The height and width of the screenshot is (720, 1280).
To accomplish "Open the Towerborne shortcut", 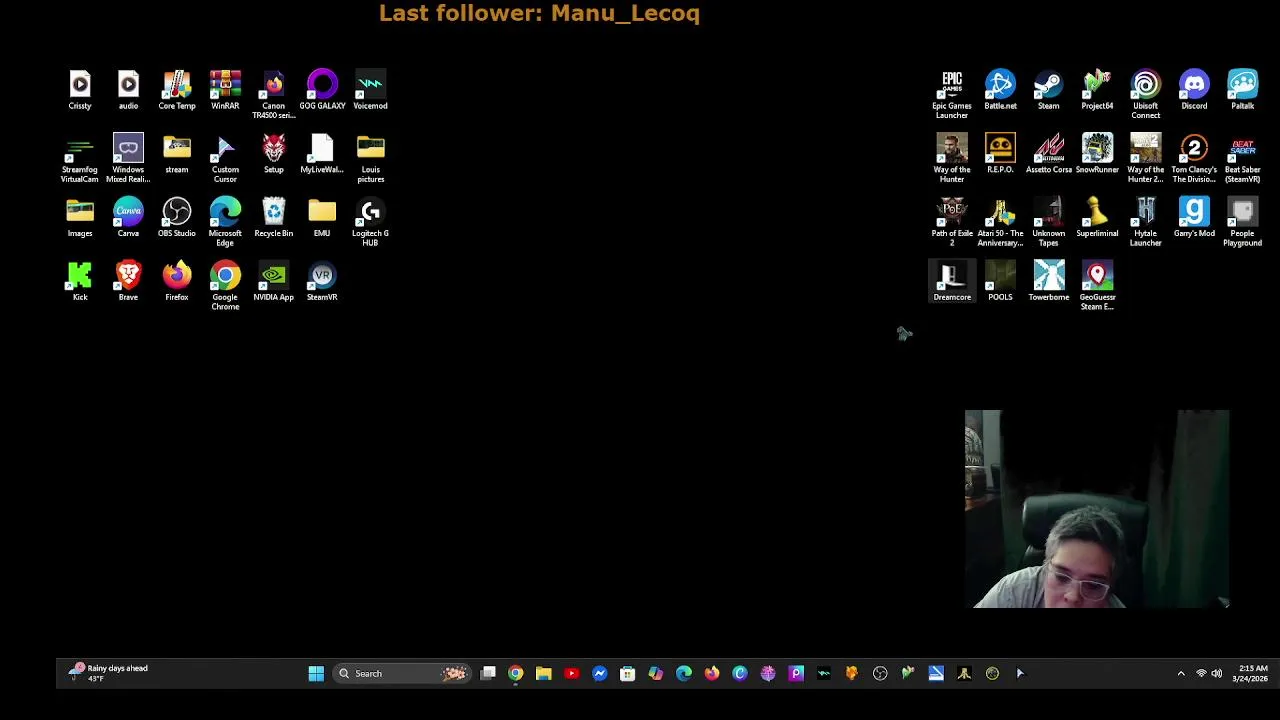I will coord(1049,282).
